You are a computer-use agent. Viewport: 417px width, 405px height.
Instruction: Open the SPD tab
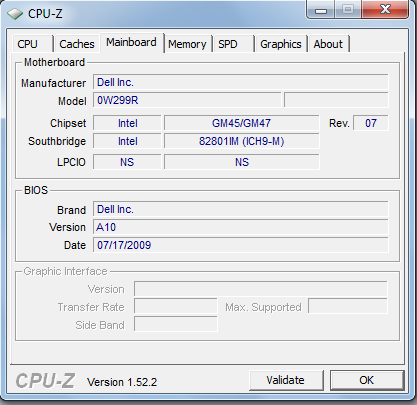click(233, 44)
